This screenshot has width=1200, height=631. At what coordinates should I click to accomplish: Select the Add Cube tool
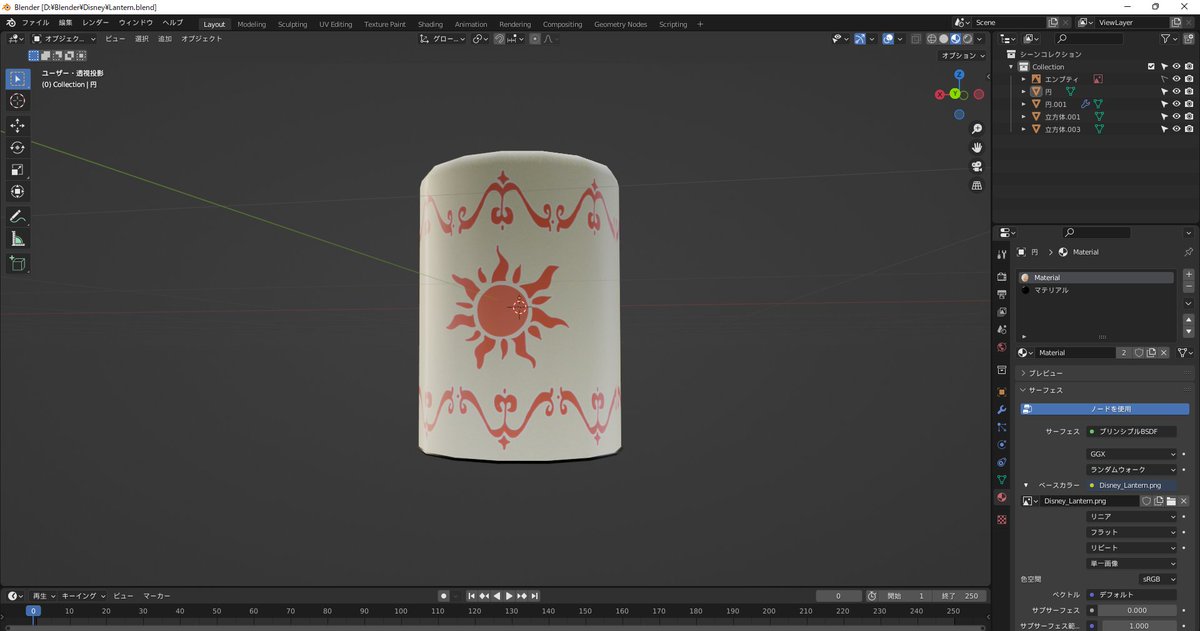click(x=18, y=264)
